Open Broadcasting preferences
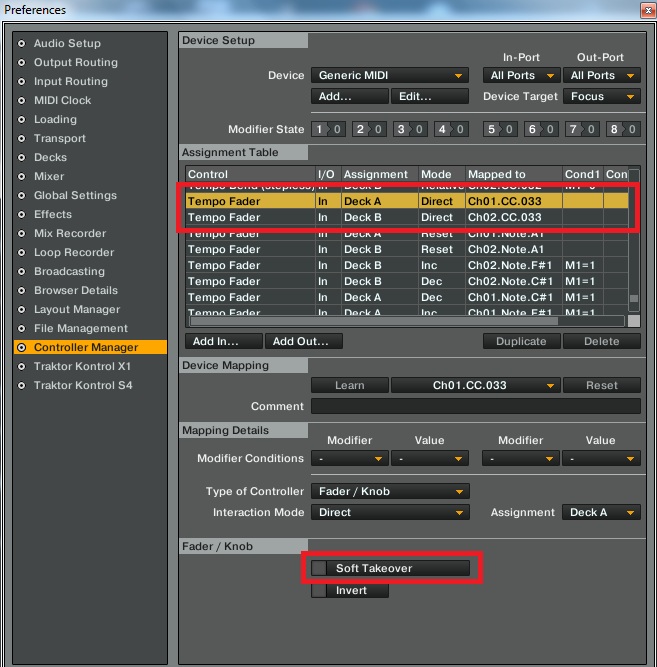This screenshot has height=667, width=657. [69, 271]
